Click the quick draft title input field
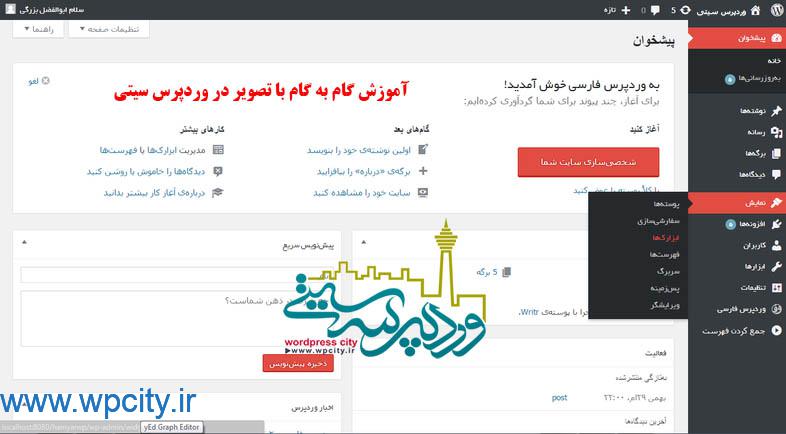The width and height of the screenshot is (786, 434). [176, 275]
